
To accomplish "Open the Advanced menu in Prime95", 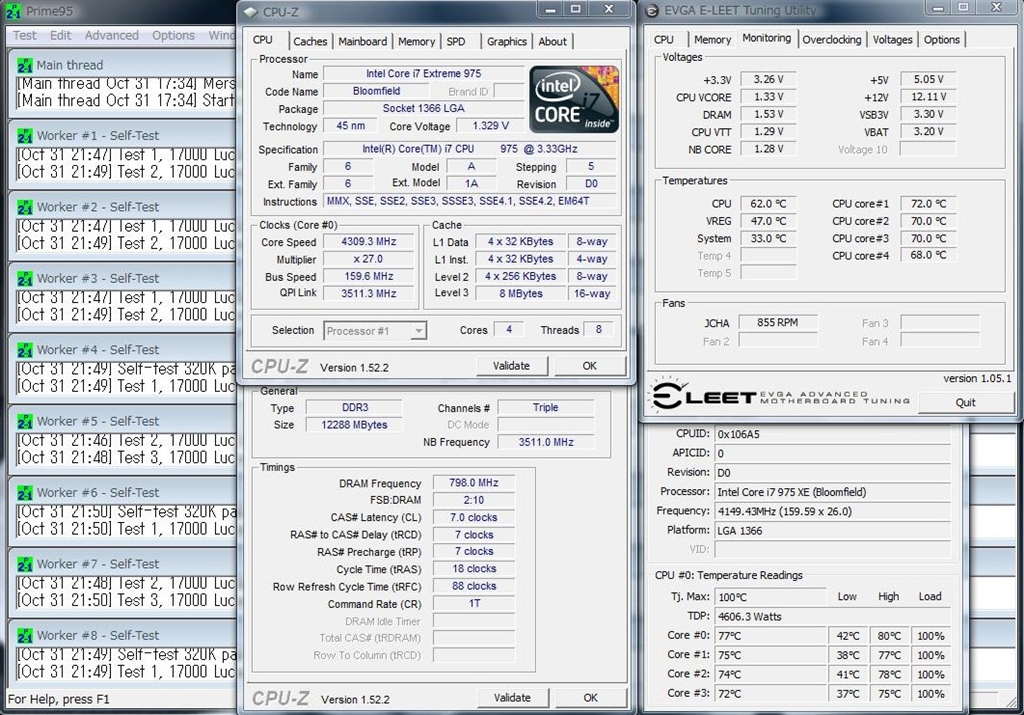I will [x=111, y=35].
